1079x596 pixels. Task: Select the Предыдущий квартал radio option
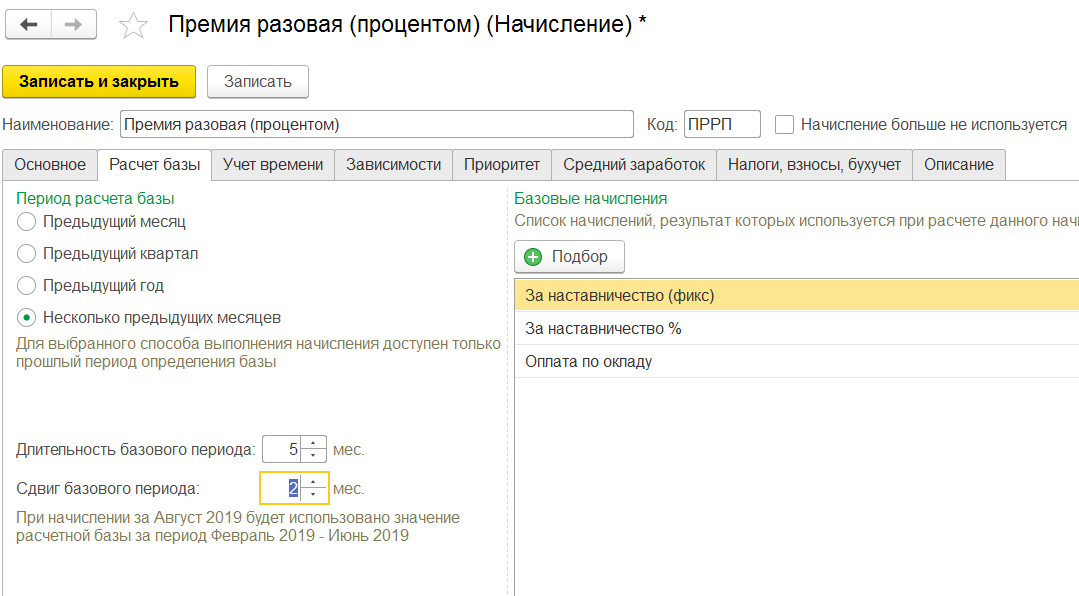point(27,254)
